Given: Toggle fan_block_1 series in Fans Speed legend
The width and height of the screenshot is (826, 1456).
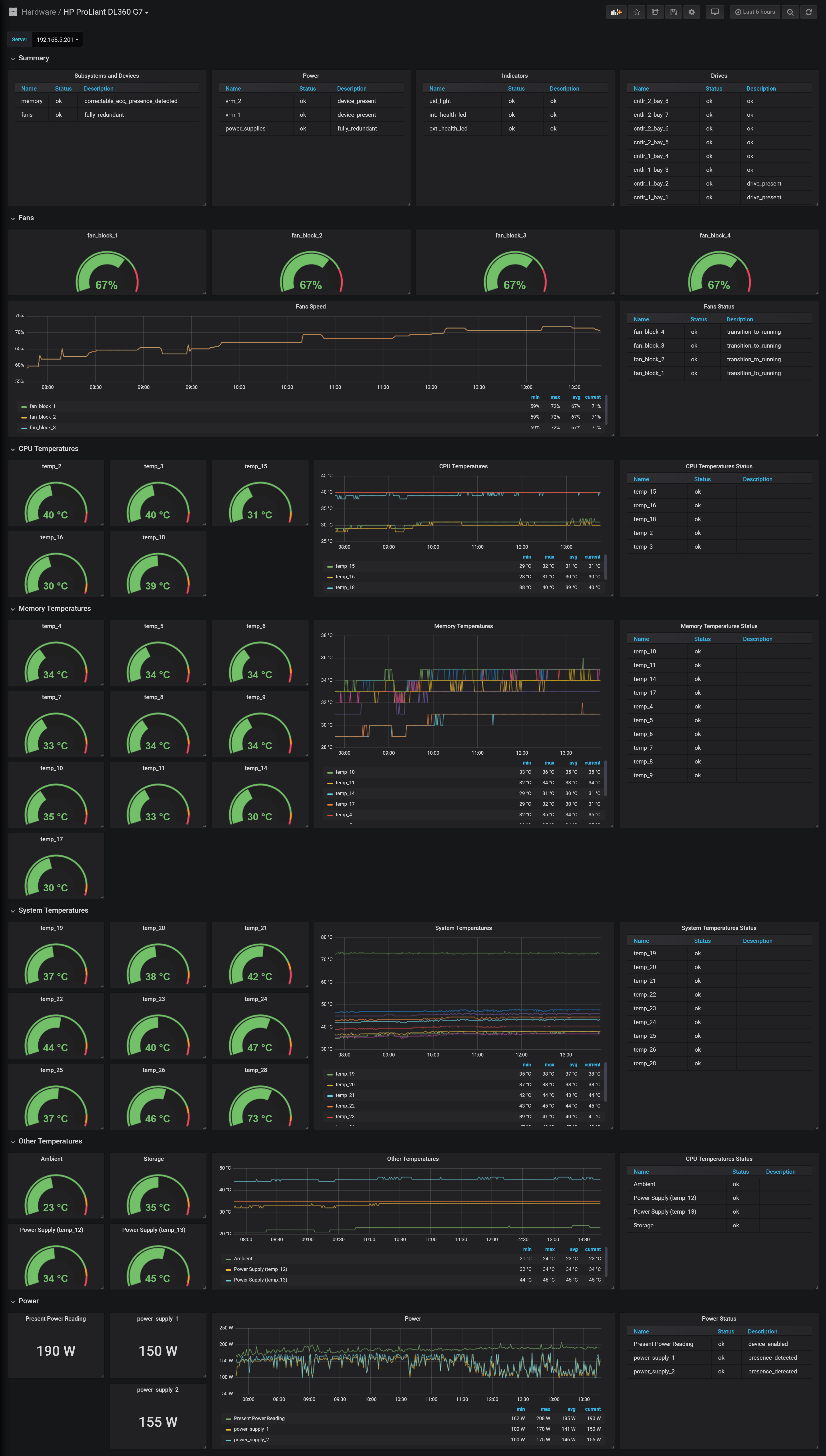Looking at the screenshot, I should pyautogui.click(x=43, y=407).
